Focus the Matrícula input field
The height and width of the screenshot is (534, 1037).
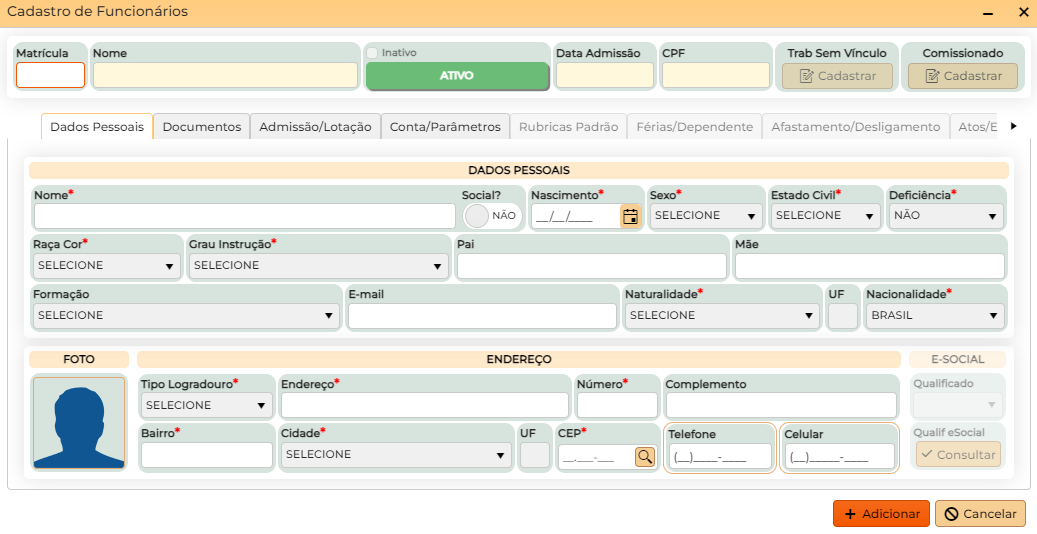pos(50,76)
